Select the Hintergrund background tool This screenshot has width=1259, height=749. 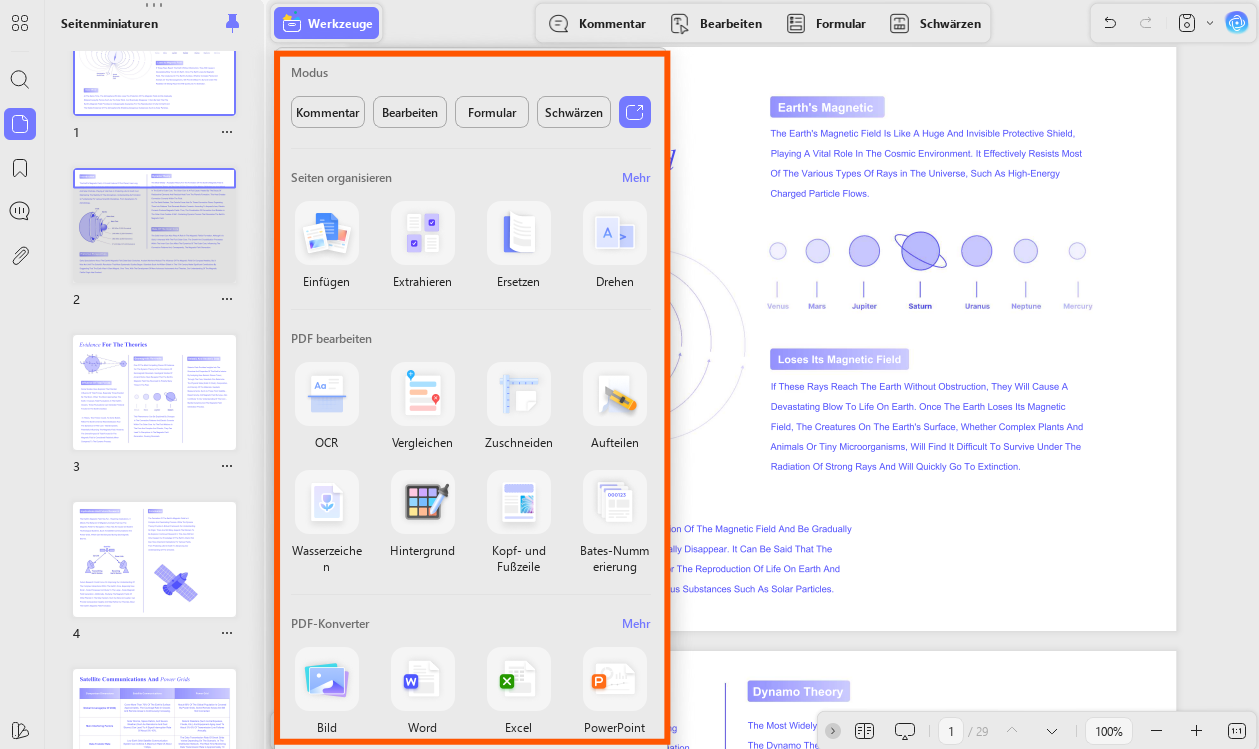[422, 514]
